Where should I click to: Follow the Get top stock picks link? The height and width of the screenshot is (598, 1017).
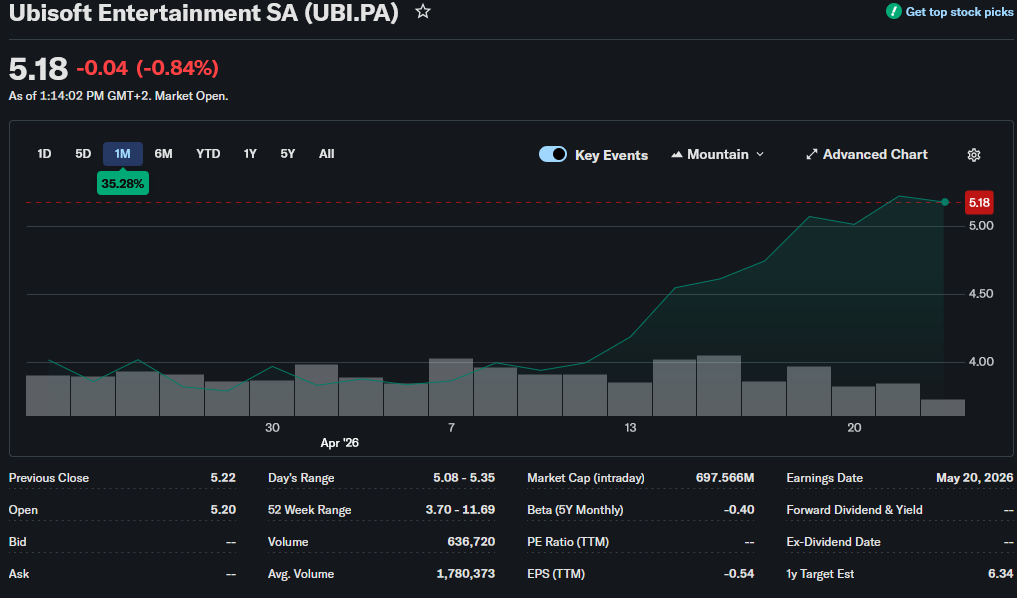(959, 12)
